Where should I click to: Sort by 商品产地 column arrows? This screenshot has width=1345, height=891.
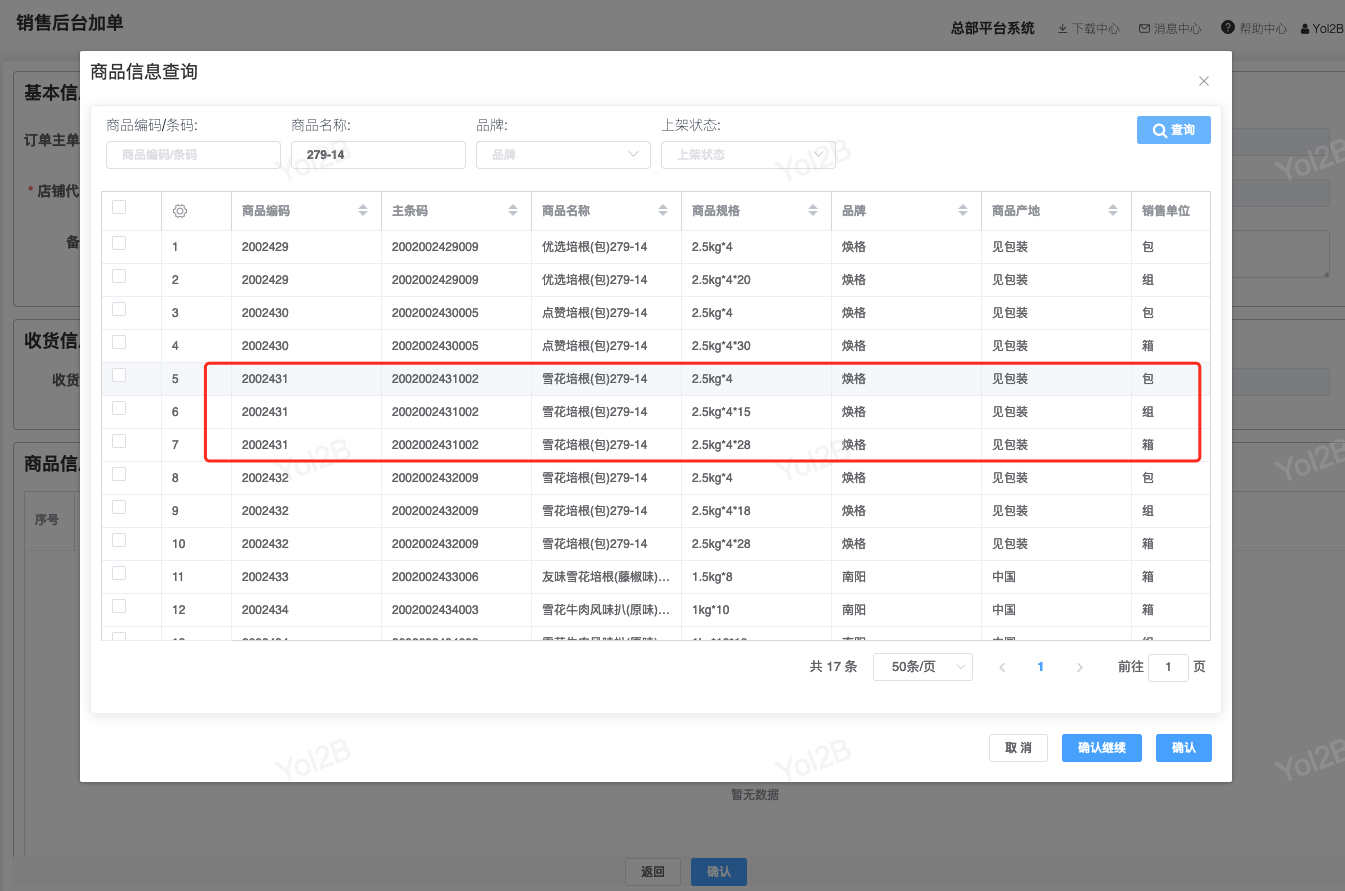1112,211
